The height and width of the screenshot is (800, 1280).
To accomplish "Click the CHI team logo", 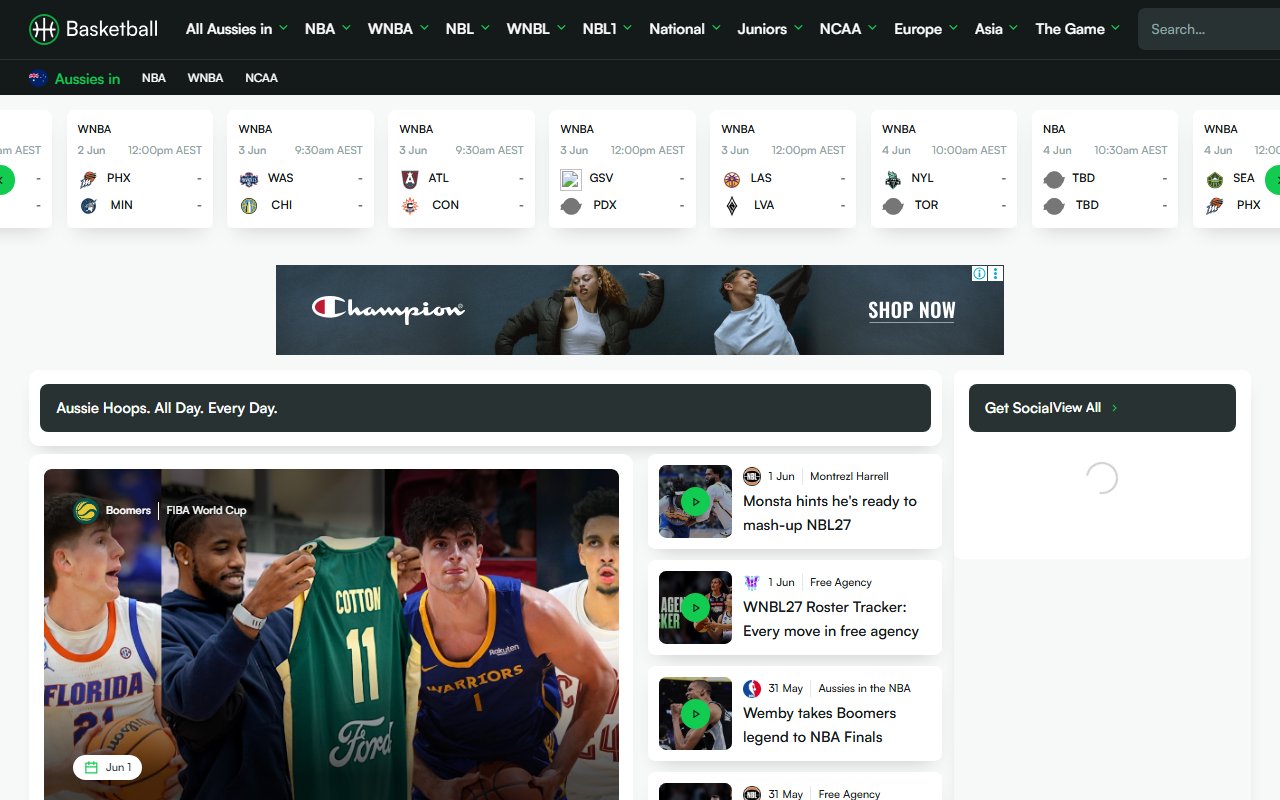I will click(x=249, y=206).
